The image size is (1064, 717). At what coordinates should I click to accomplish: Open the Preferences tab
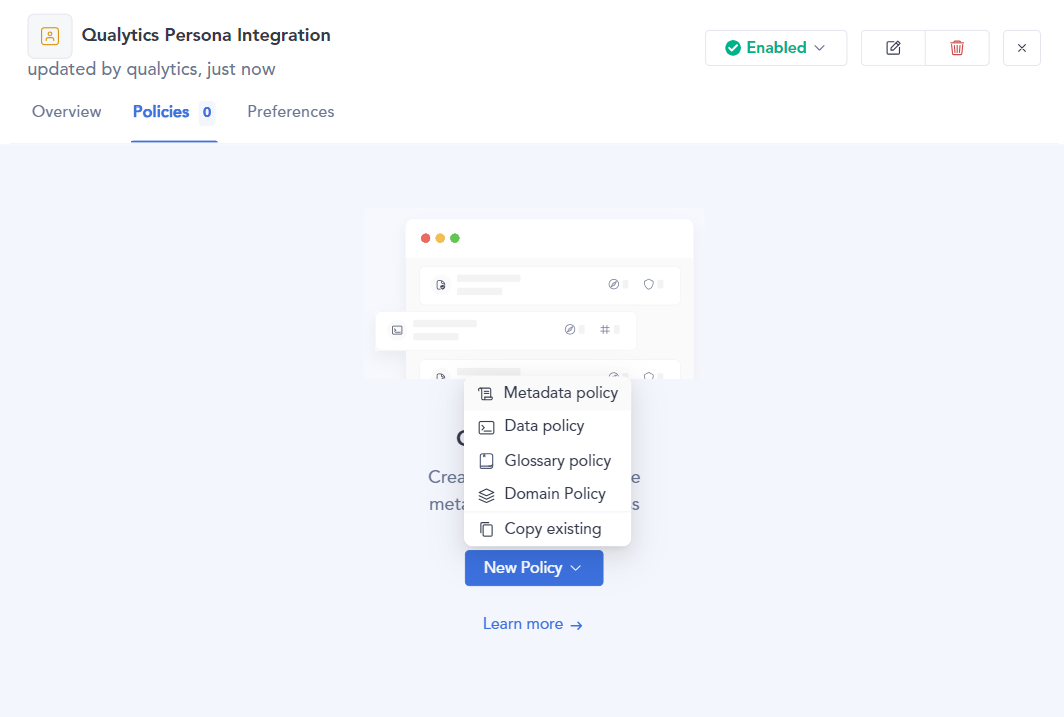tap(290, 112)
